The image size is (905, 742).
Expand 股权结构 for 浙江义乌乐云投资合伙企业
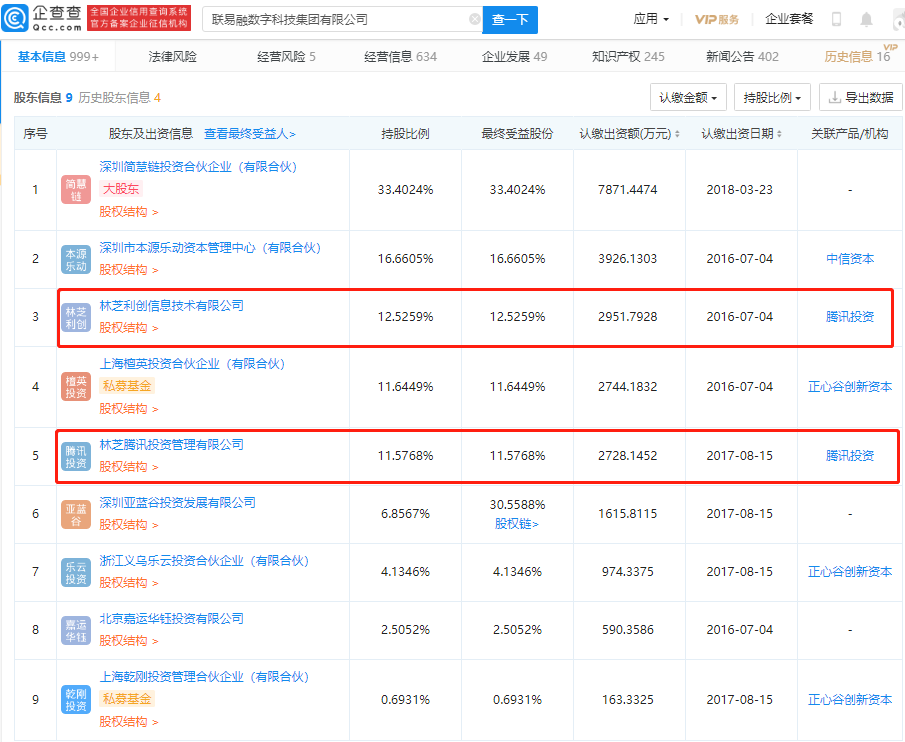pos(128,583)
